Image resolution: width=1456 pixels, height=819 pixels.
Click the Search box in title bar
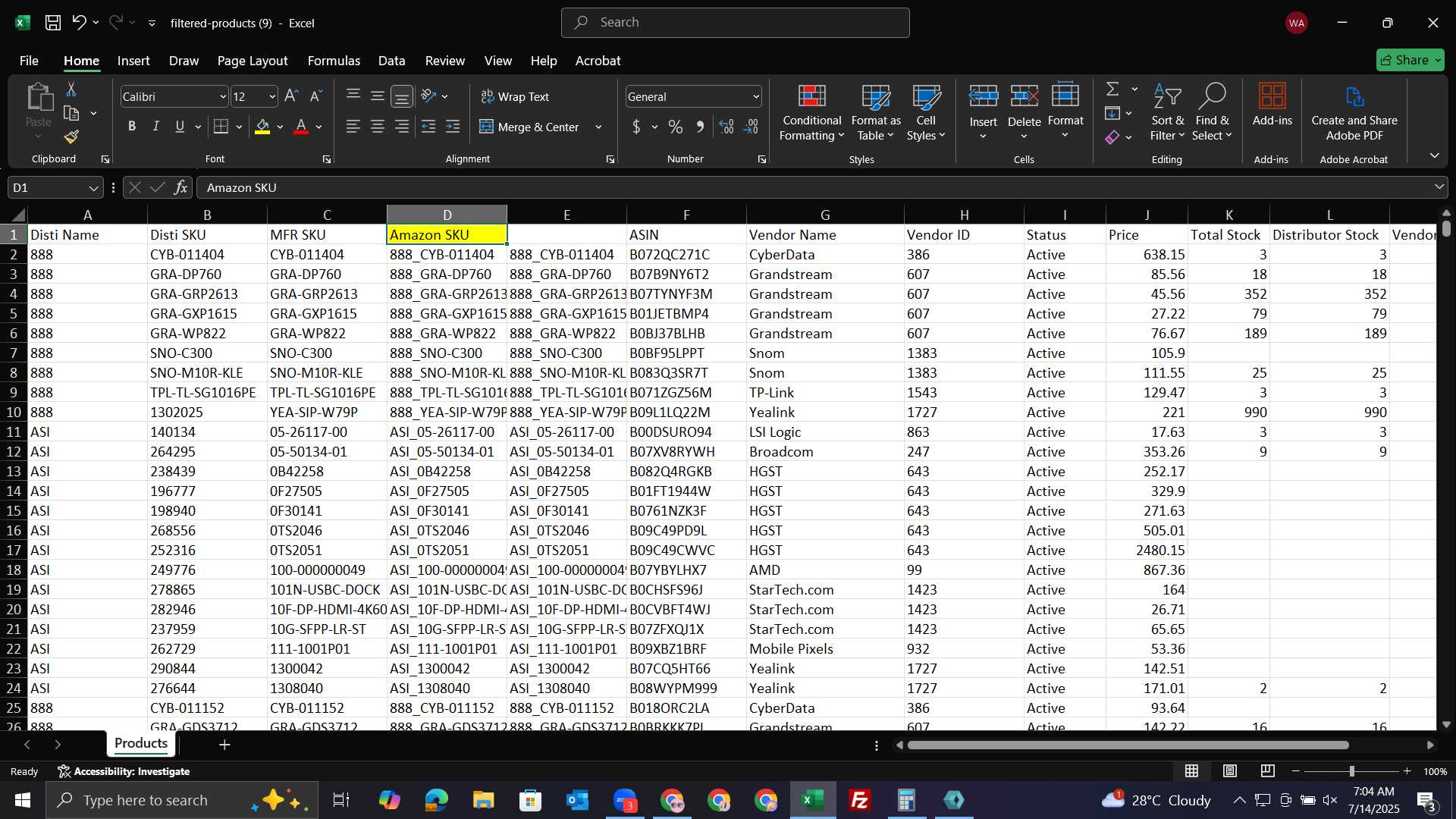(735, 23)
